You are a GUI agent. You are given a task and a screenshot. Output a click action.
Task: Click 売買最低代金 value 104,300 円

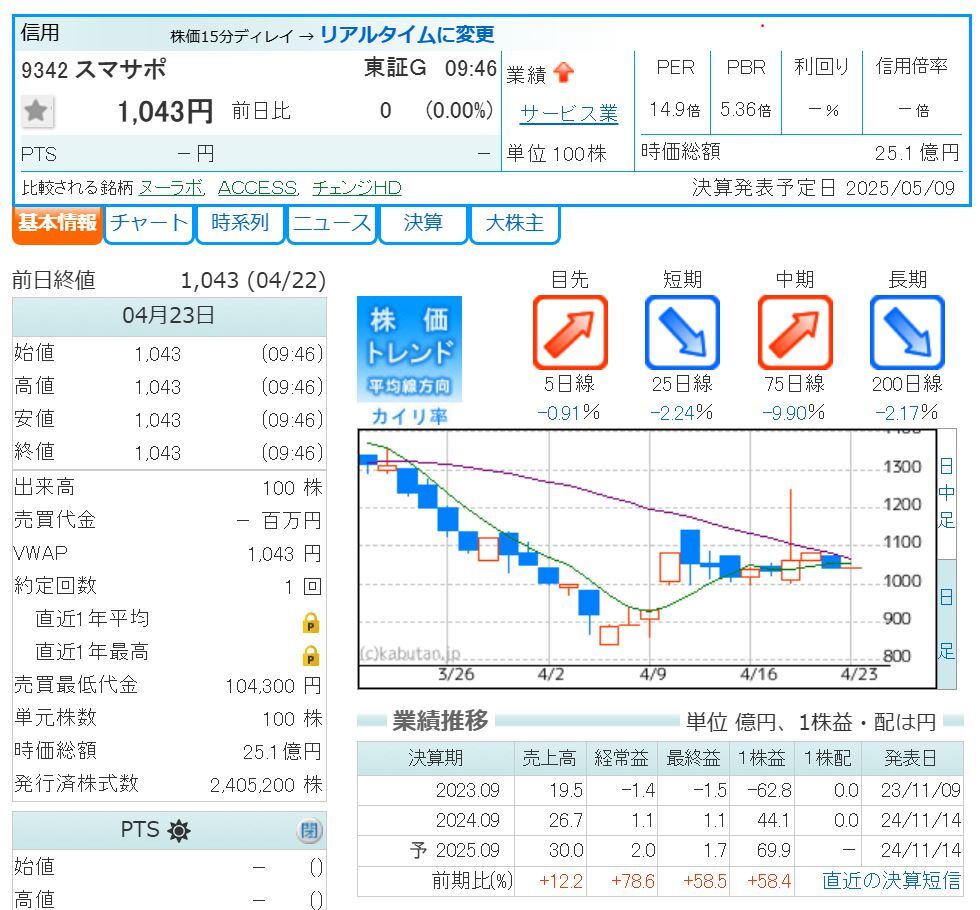point(273,686)
